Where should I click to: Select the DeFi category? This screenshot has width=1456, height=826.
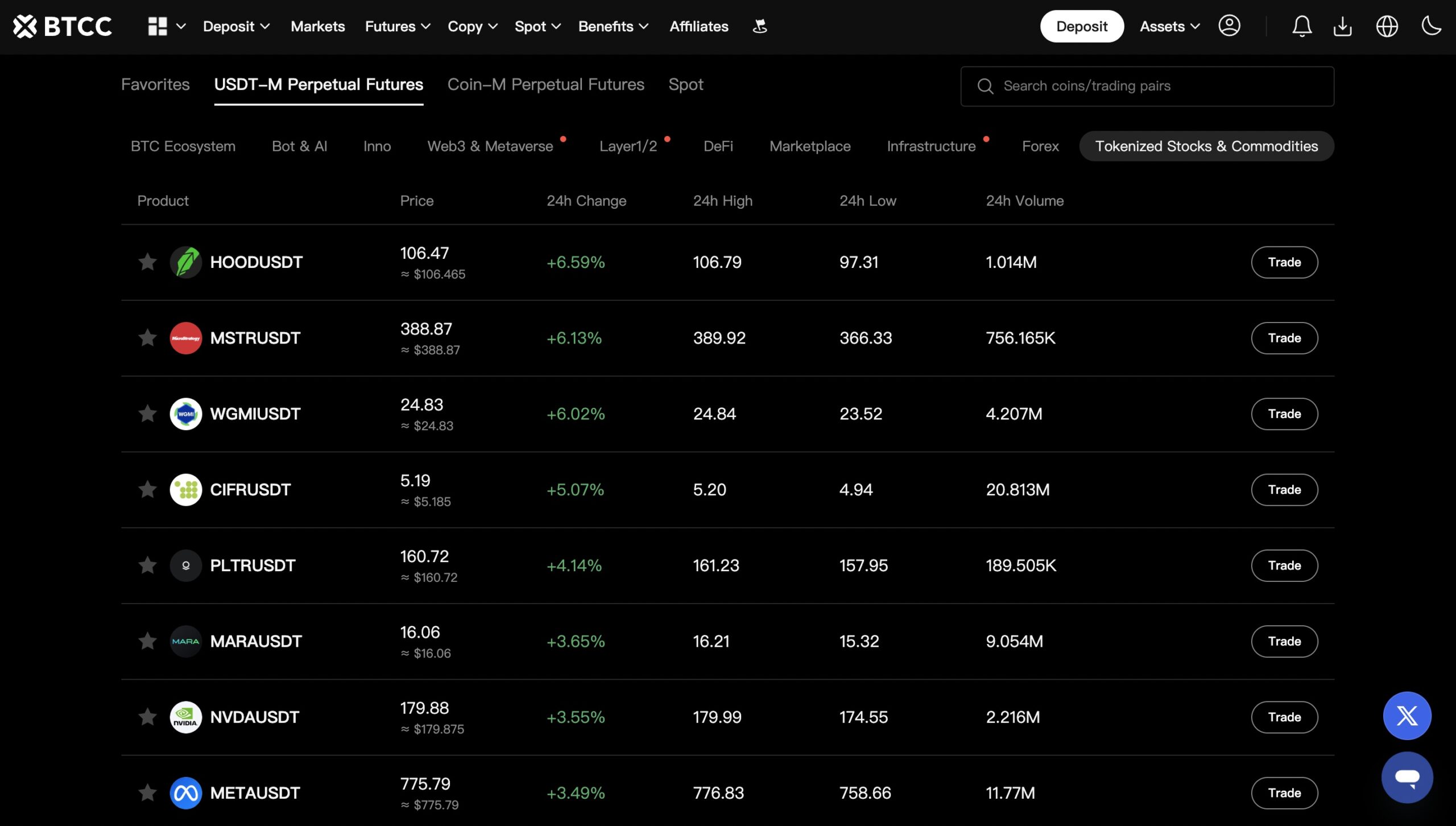(718, 146)
